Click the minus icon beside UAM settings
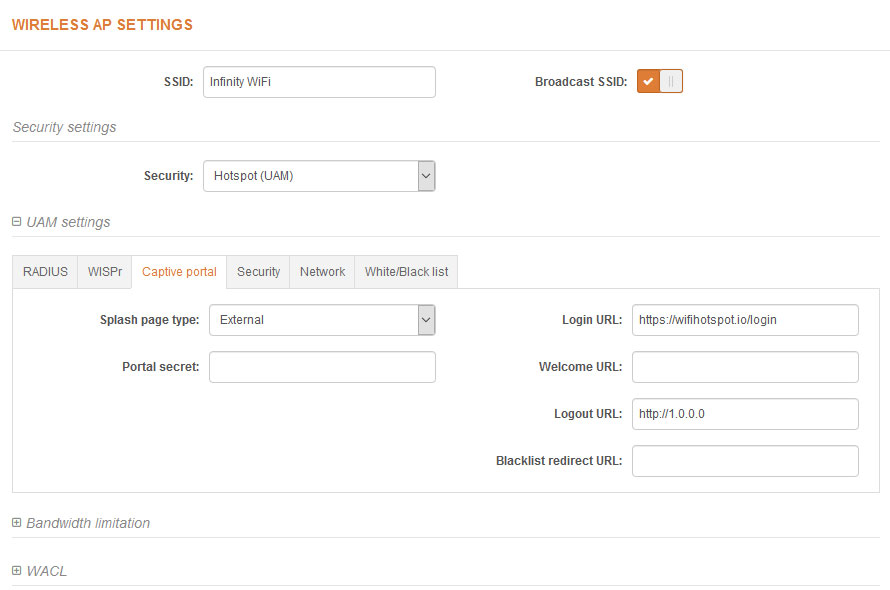Screen dimensions: 890x590 click(x=16, y=222)
